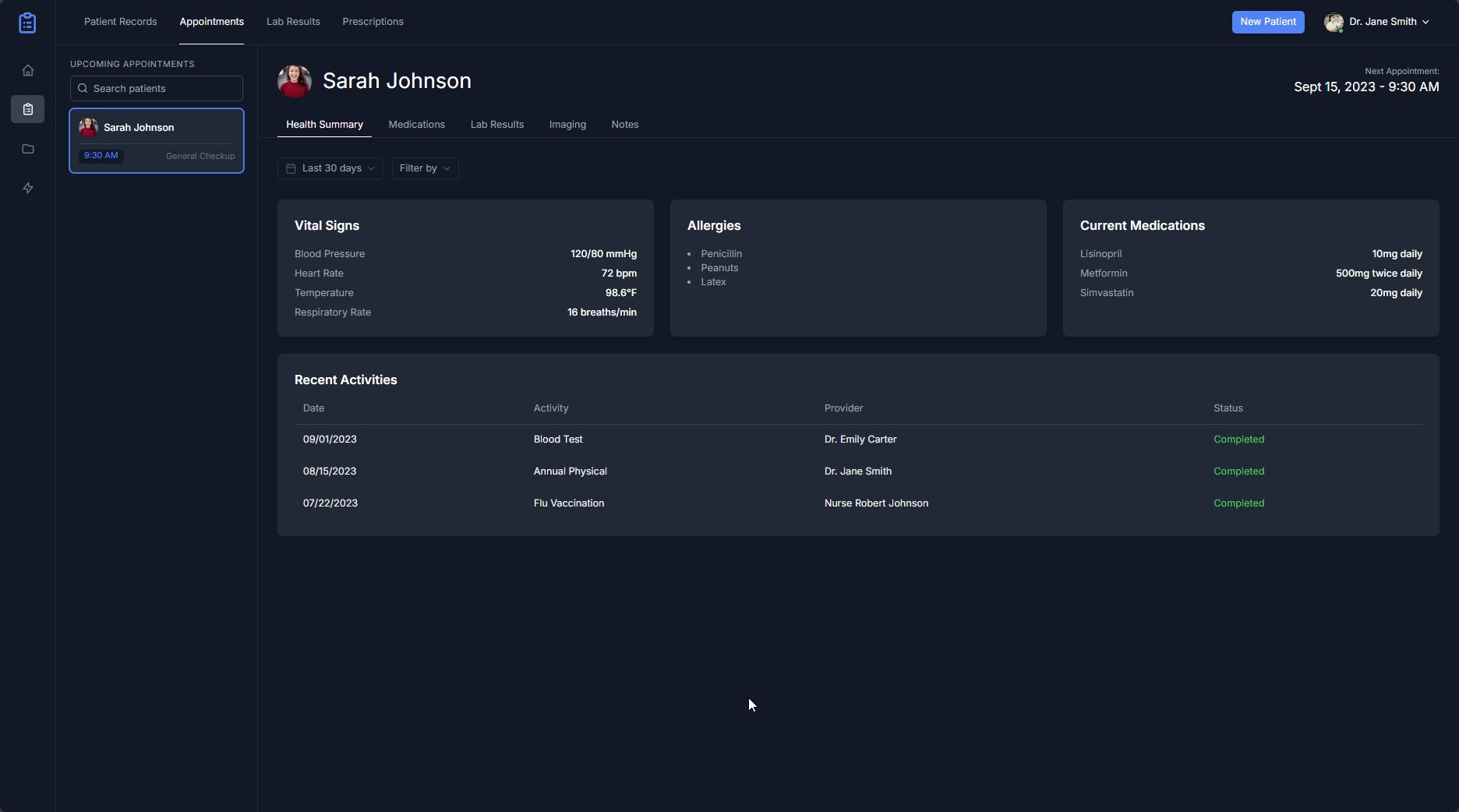Switch to the Medications tab
This screenshot has height=812, width=1459.
(x=416, y=124)
